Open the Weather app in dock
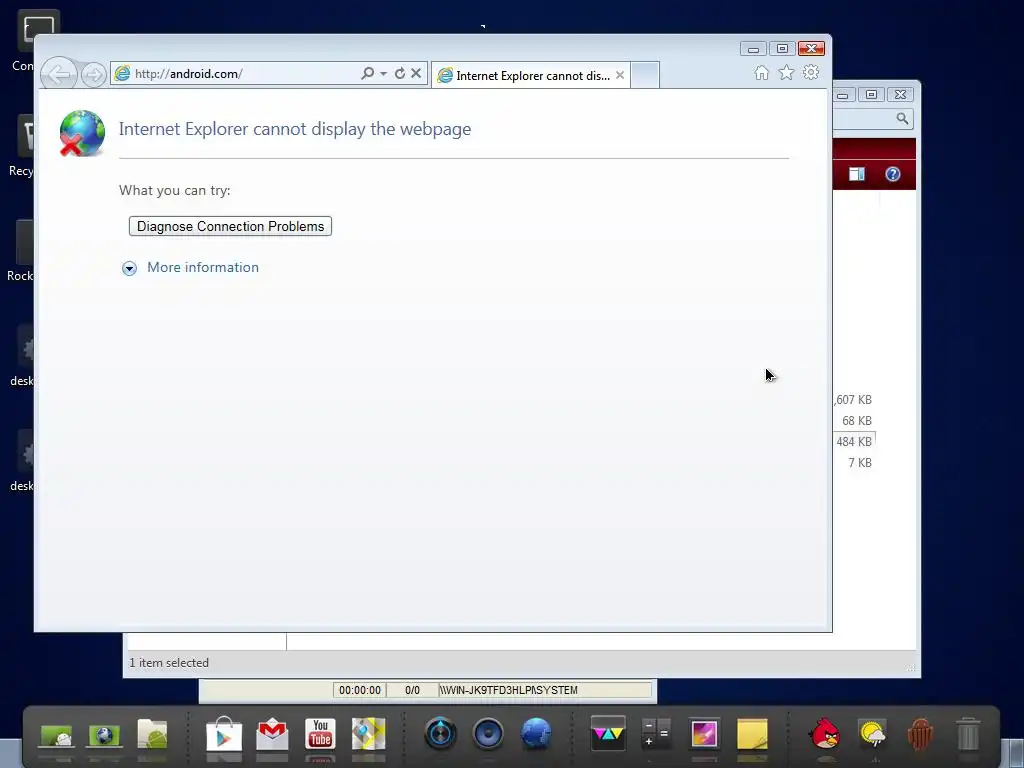Screen dimensions: 1024x768 [872, 733]
